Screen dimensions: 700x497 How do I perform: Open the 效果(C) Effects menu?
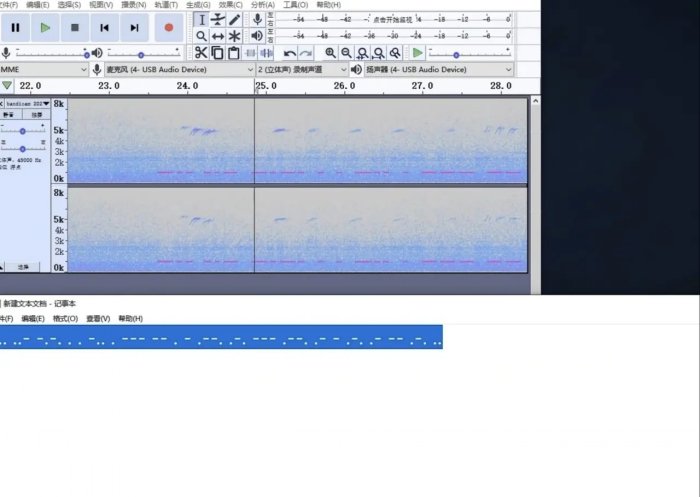pos(230,5)
